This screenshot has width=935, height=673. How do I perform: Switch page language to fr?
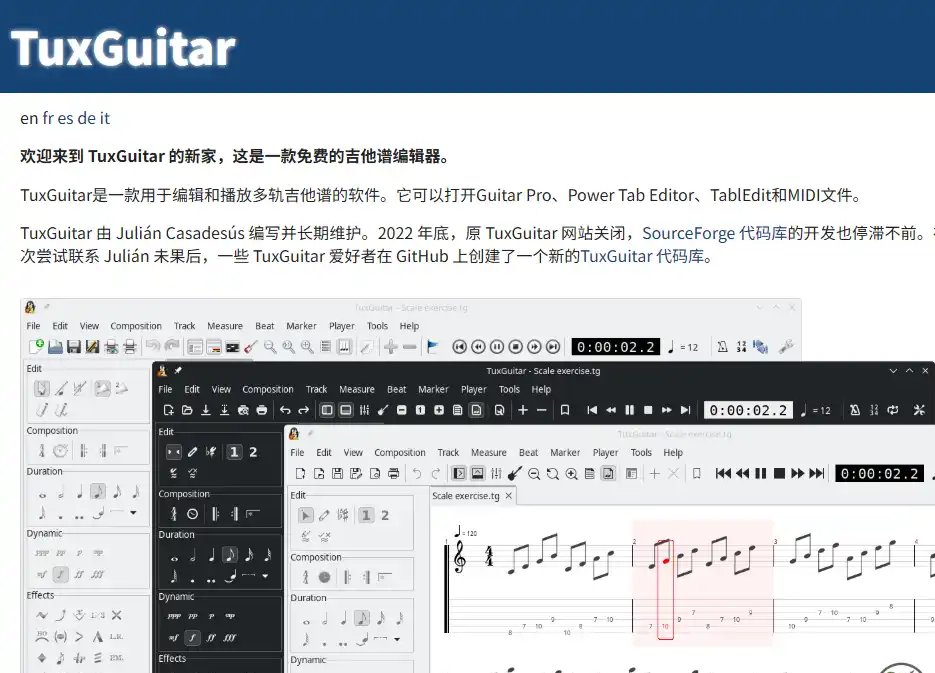tap(48, 118)
